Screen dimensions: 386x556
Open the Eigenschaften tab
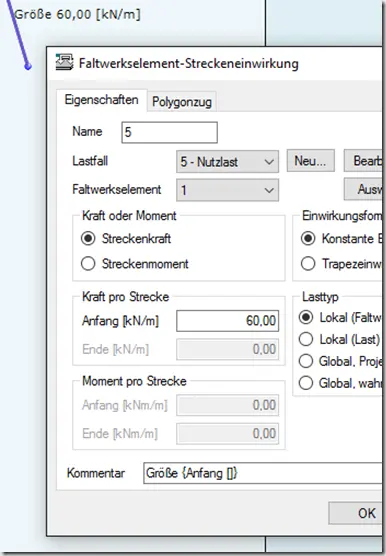pos(101,100)
